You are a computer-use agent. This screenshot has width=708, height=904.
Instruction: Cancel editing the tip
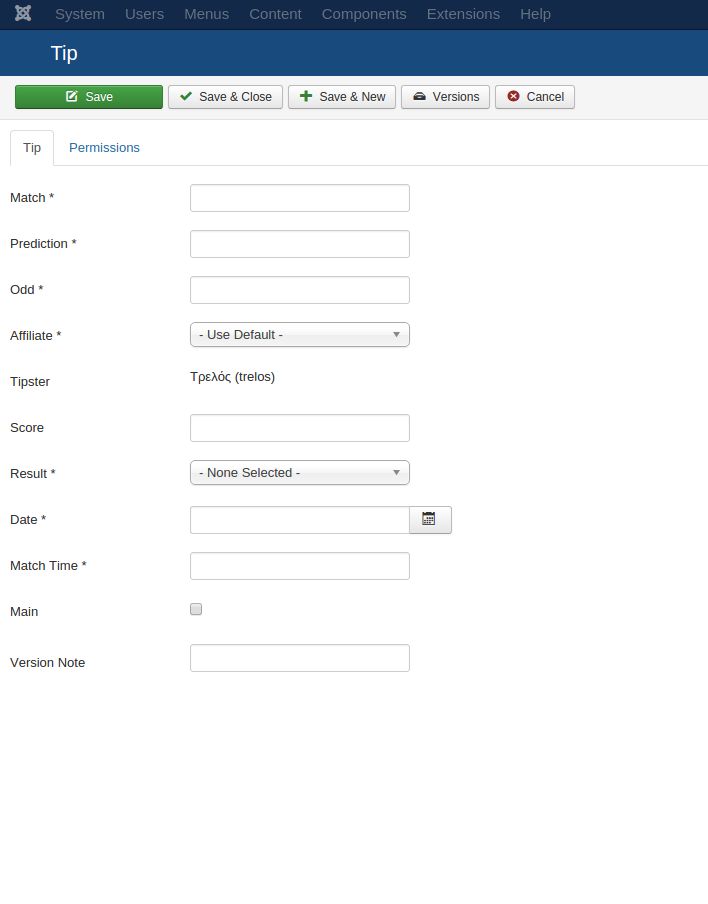[535, 97]
